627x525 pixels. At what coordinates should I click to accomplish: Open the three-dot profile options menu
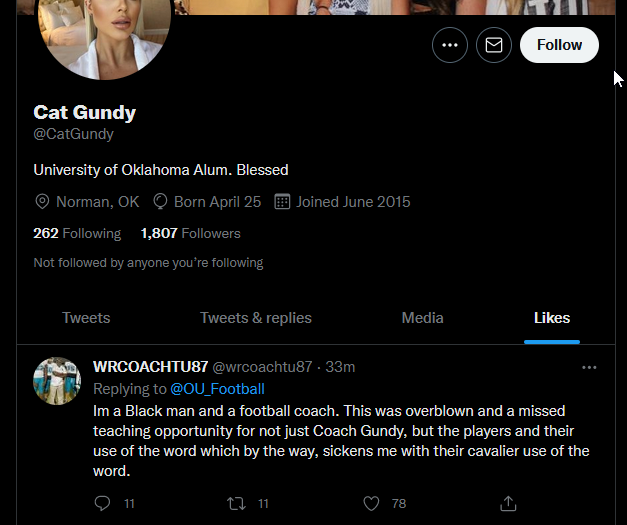[450, 45]
